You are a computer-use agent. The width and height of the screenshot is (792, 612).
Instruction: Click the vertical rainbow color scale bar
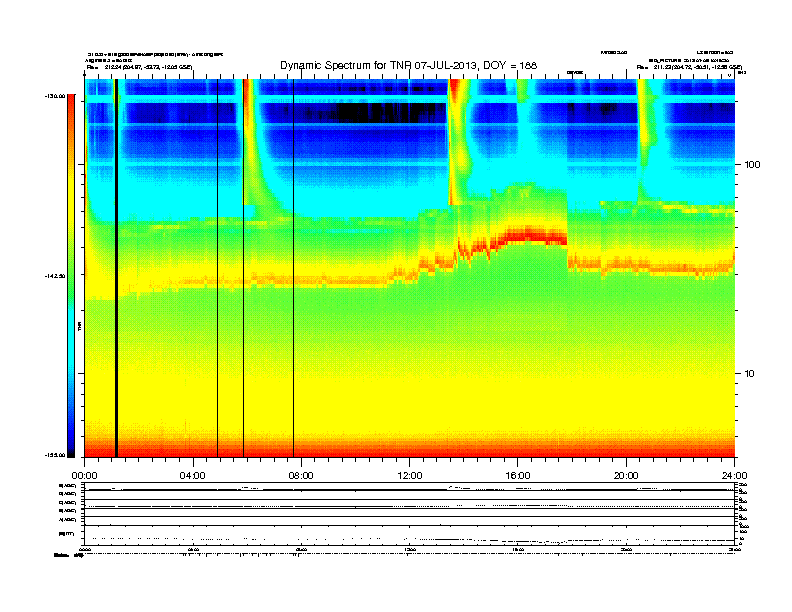71,276
